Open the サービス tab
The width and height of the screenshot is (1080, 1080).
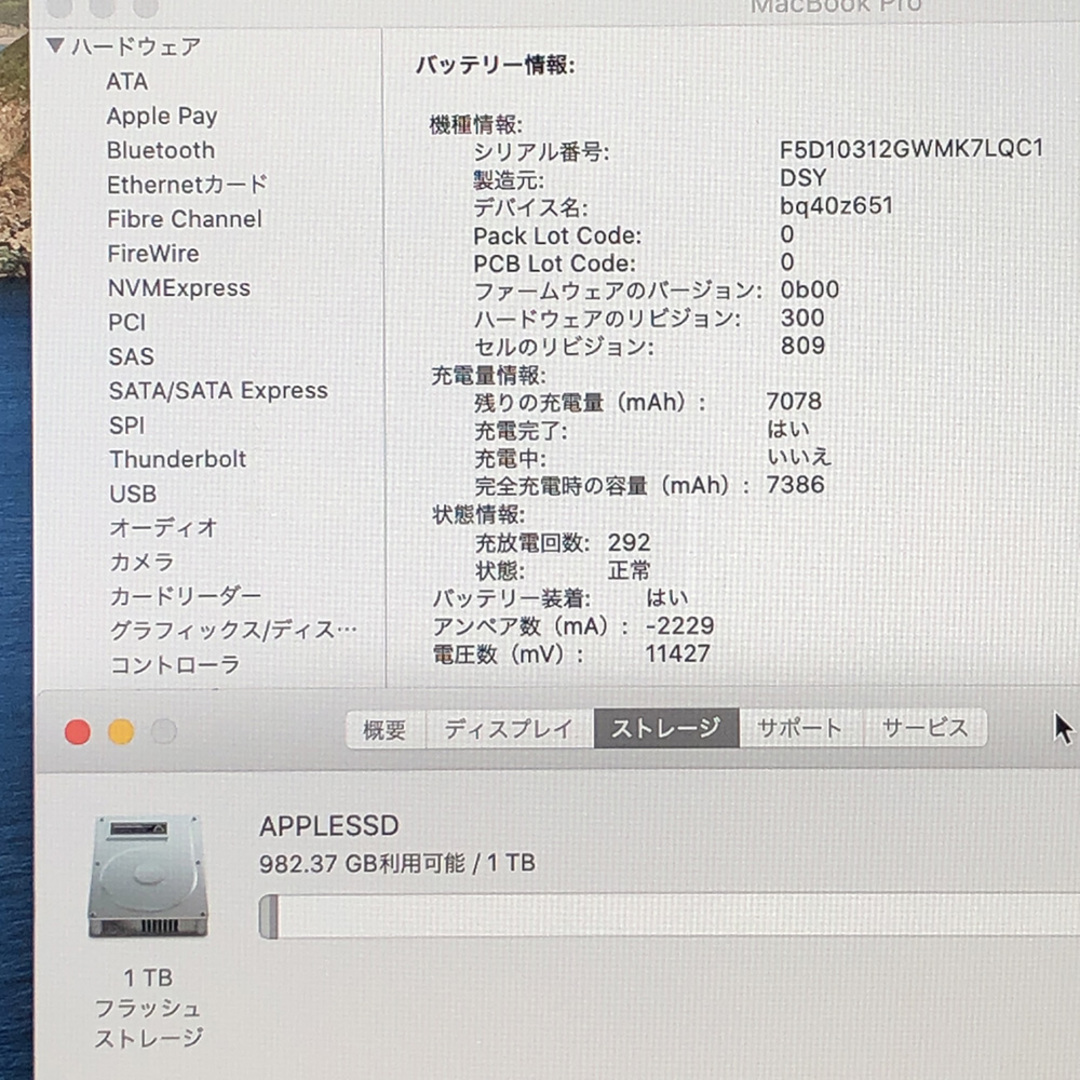coord(925,729)
